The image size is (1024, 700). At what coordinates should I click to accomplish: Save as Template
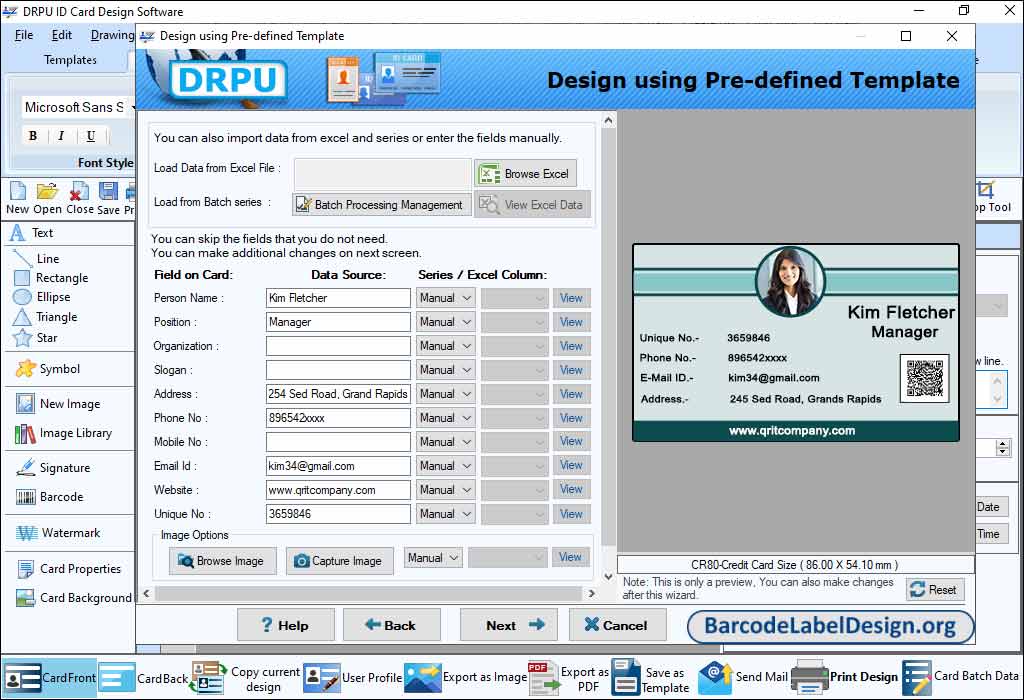coord(651,678)
